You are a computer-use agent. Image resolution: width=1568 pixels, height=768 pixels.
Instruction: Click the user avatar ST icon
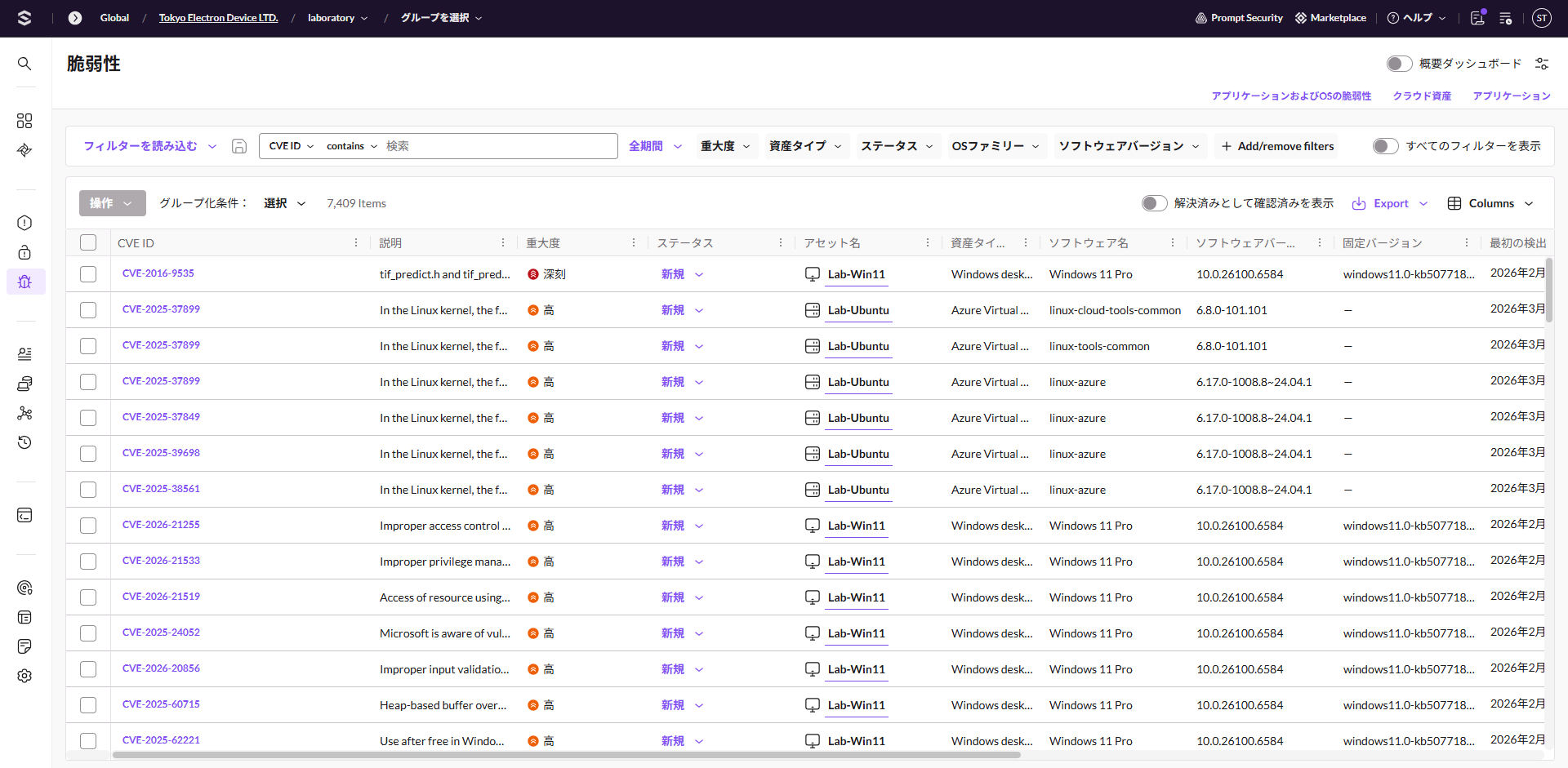click(x=1541, y=18)
